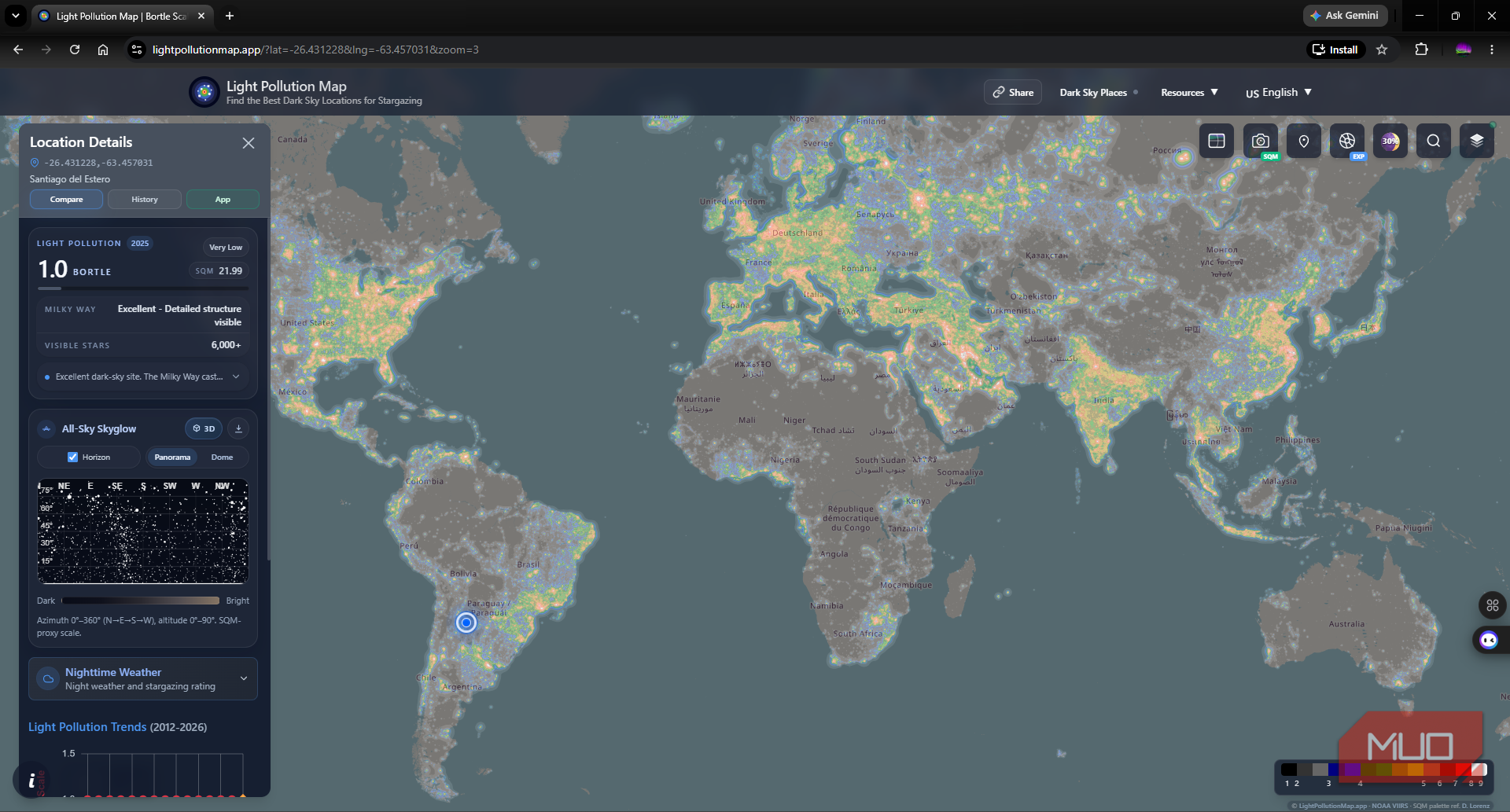Open the History tab
The width and height of the screenshot is (1510, 812).
pos(145,200)
